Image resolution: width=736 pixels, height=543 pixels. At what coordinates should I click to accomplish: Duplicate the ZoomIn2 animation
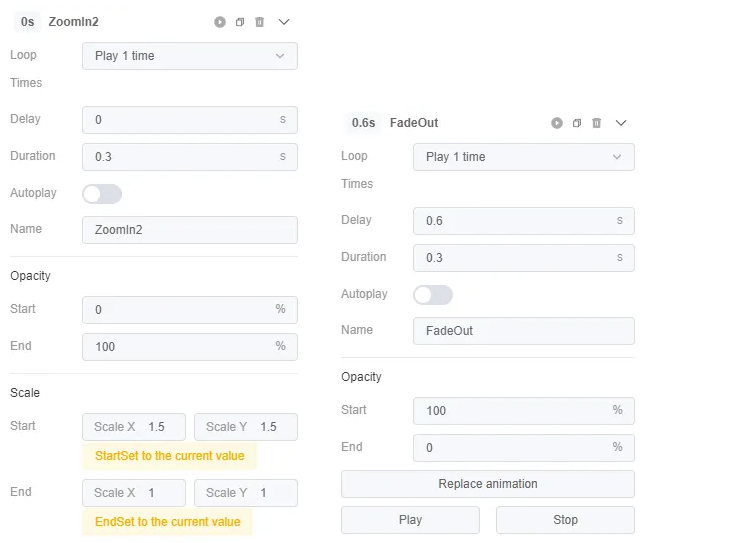click(240, 22)
